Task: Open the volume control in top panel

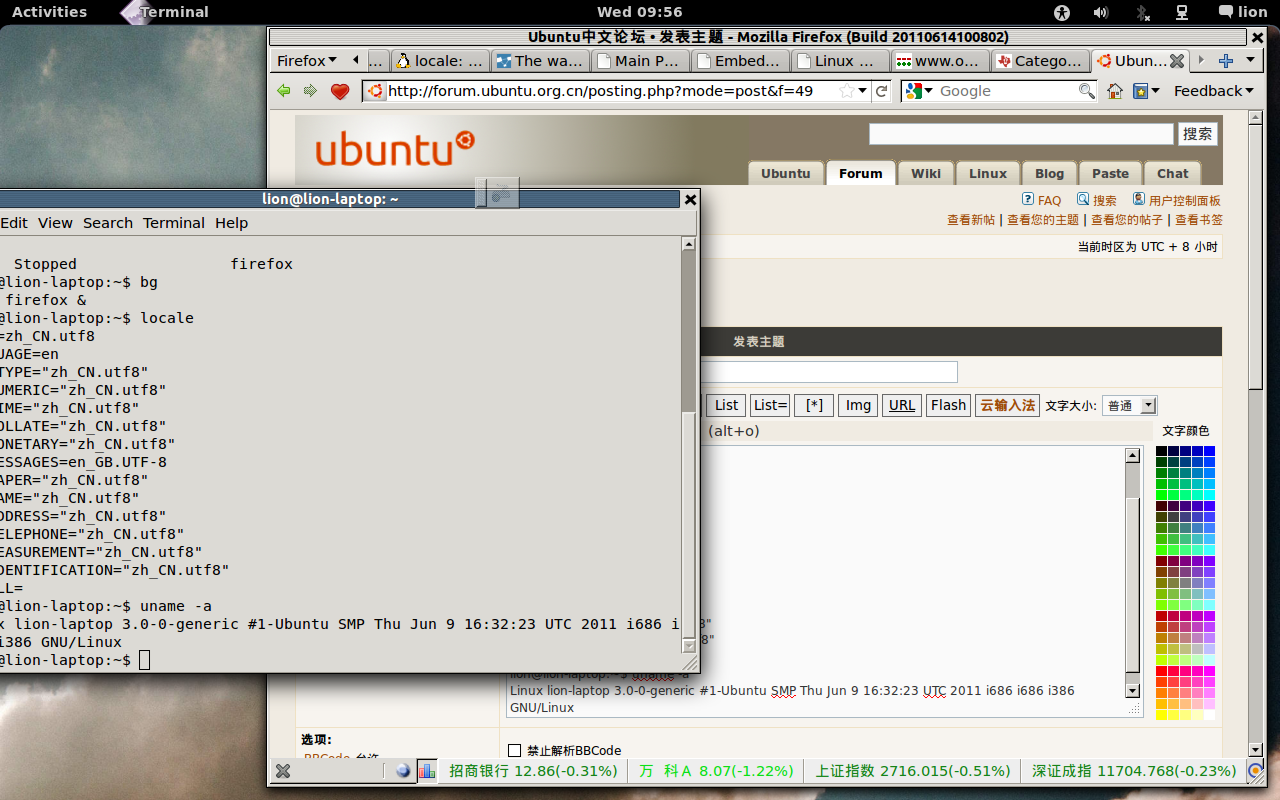Action: tap(1101, 12)
